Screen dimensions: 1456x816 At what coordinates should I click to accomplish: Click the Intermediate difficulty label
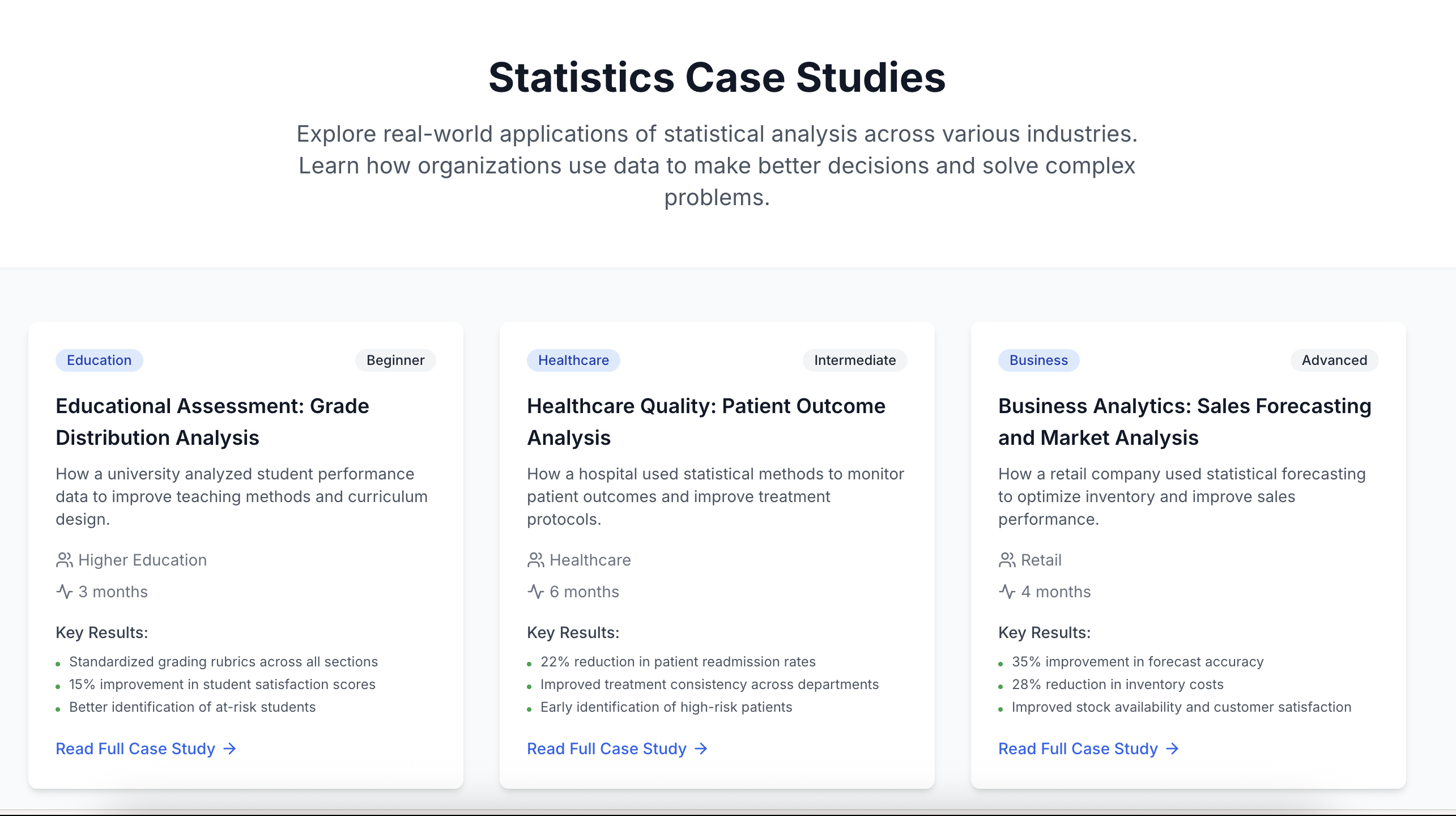(x=854, y=360)
